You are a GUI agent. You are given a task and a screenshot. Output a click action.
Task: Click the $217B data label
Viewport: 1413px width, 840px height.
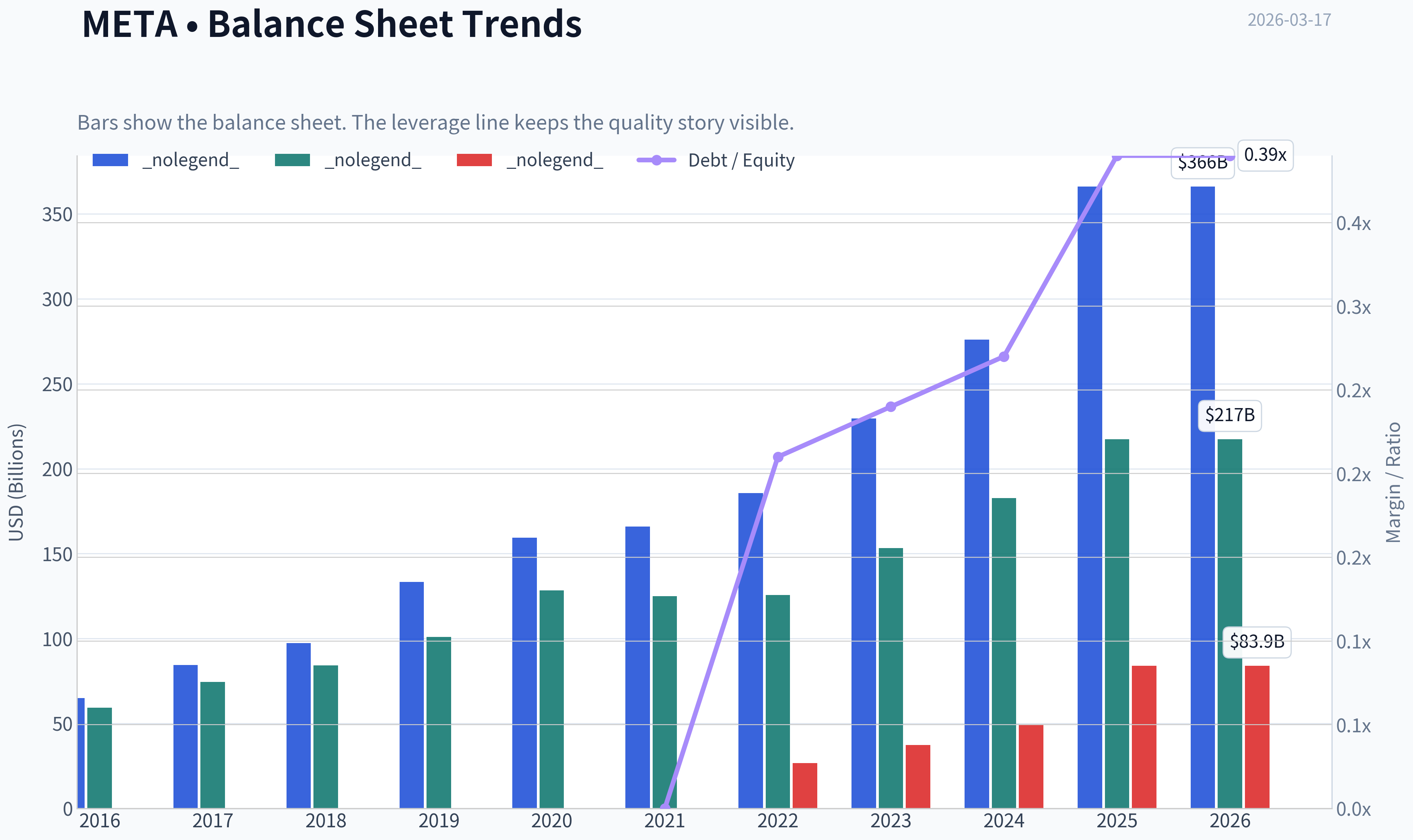point(1230,415)
